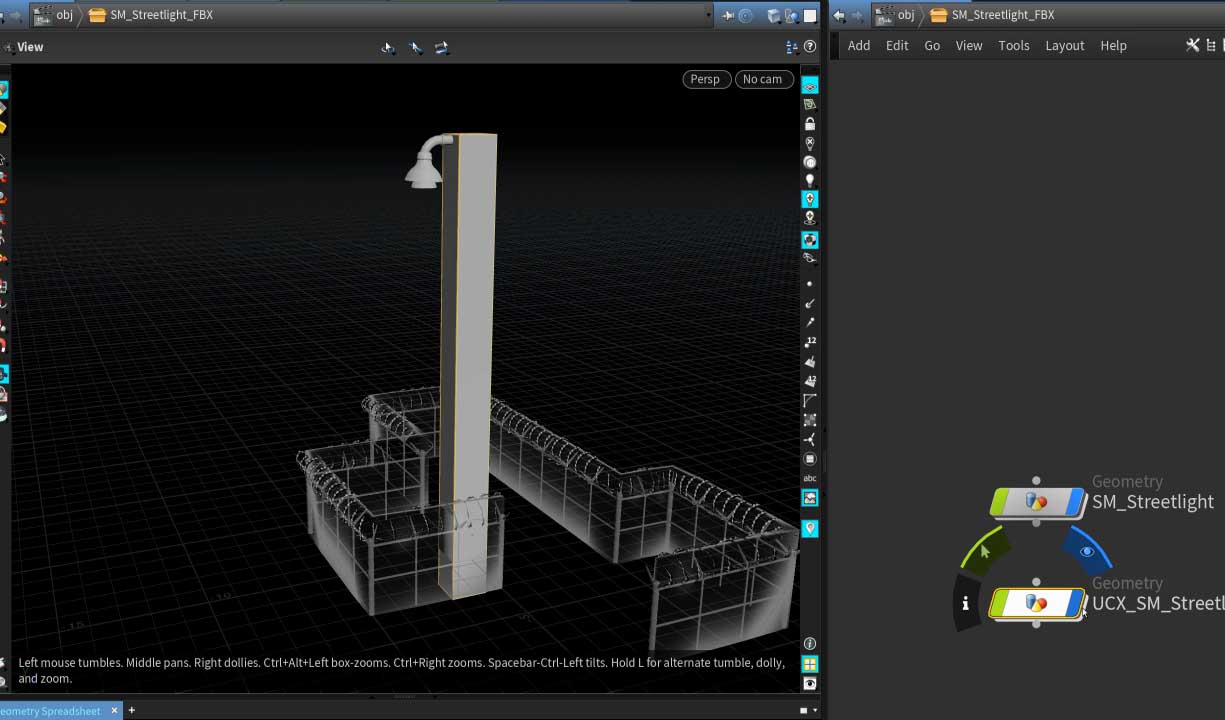Click SM_Streetlight_FBX in network editor path

(x=1002, y=15)
